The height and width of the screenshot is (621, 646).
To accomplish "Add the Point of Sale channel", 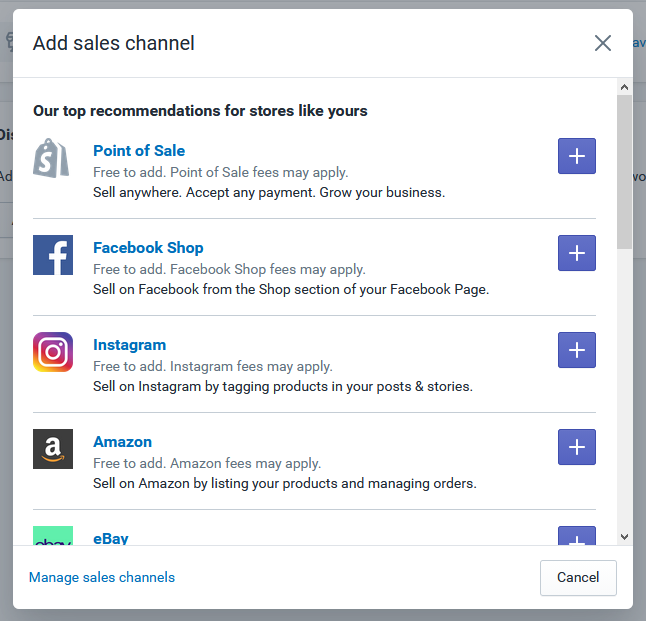I will point(576,156).
